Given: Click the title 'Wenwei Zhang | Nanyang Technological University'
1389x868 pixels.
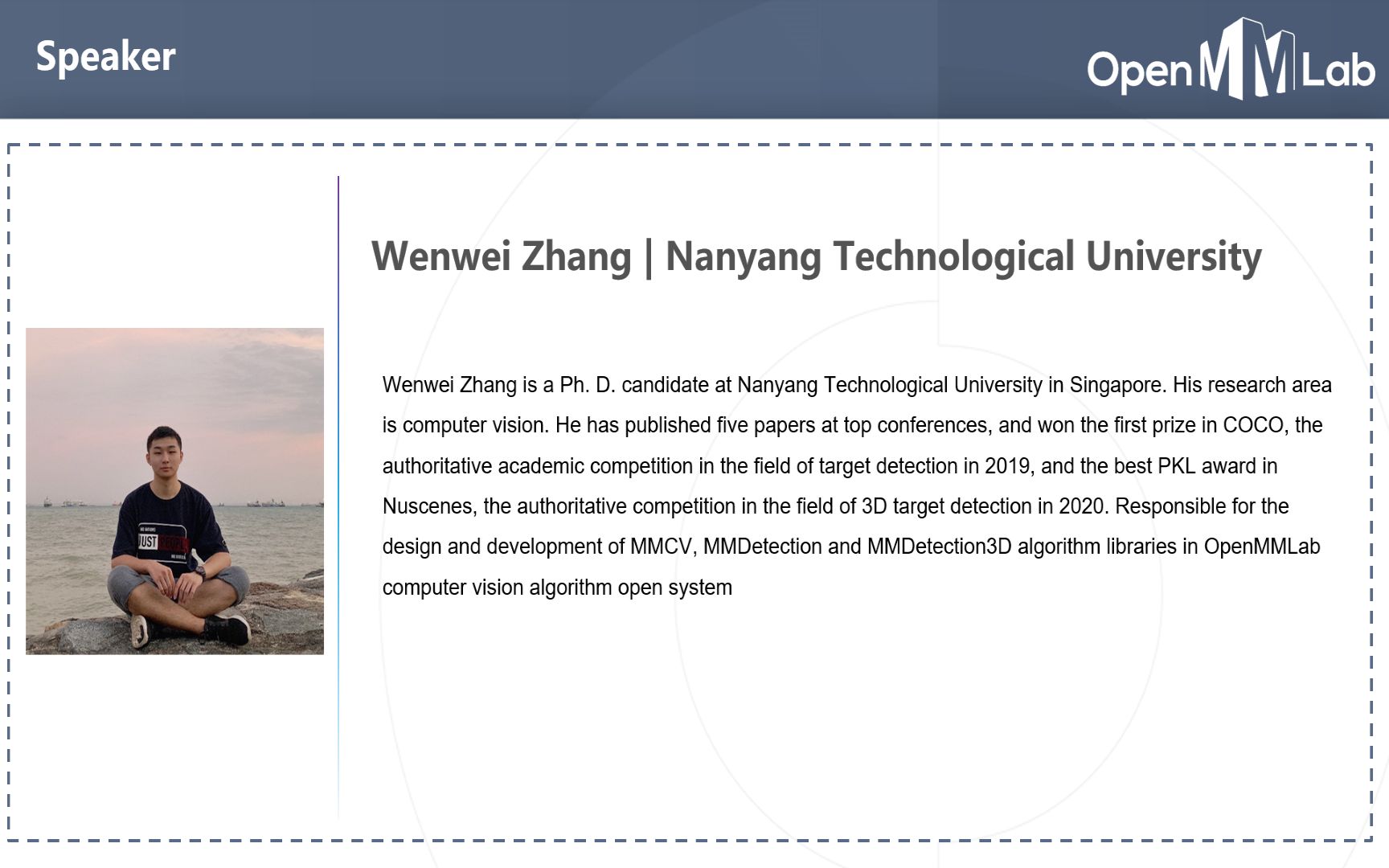Looking at the screenshot, I should click(x=816, y=257).
